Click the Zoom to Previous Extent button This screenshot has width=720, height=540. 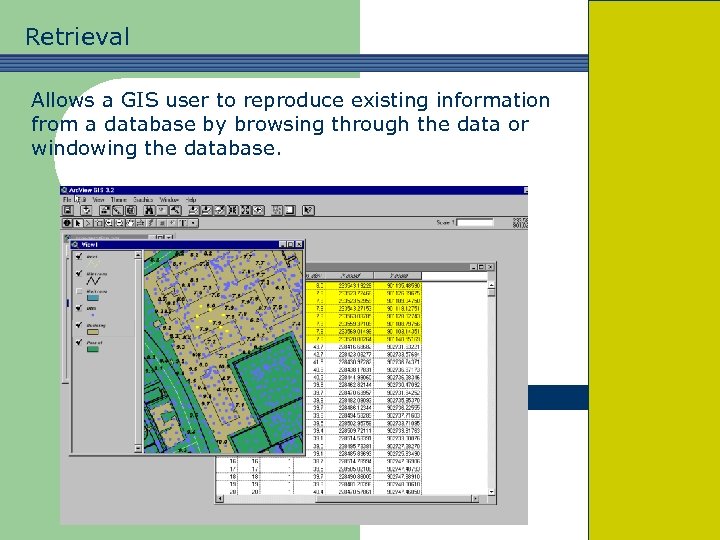point(258,210)
